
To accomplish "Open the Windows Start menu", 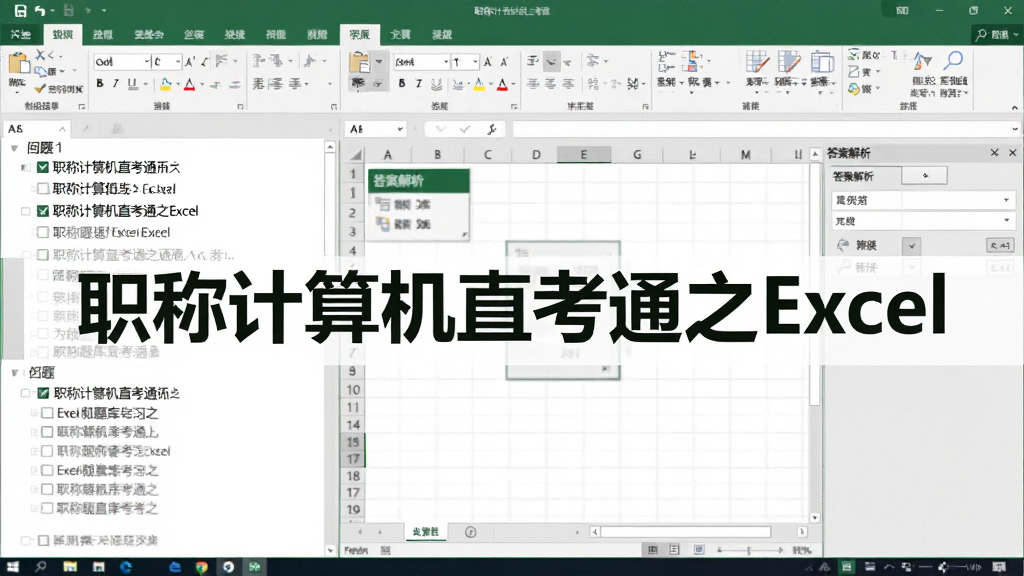I will click(x=12, y=567).
